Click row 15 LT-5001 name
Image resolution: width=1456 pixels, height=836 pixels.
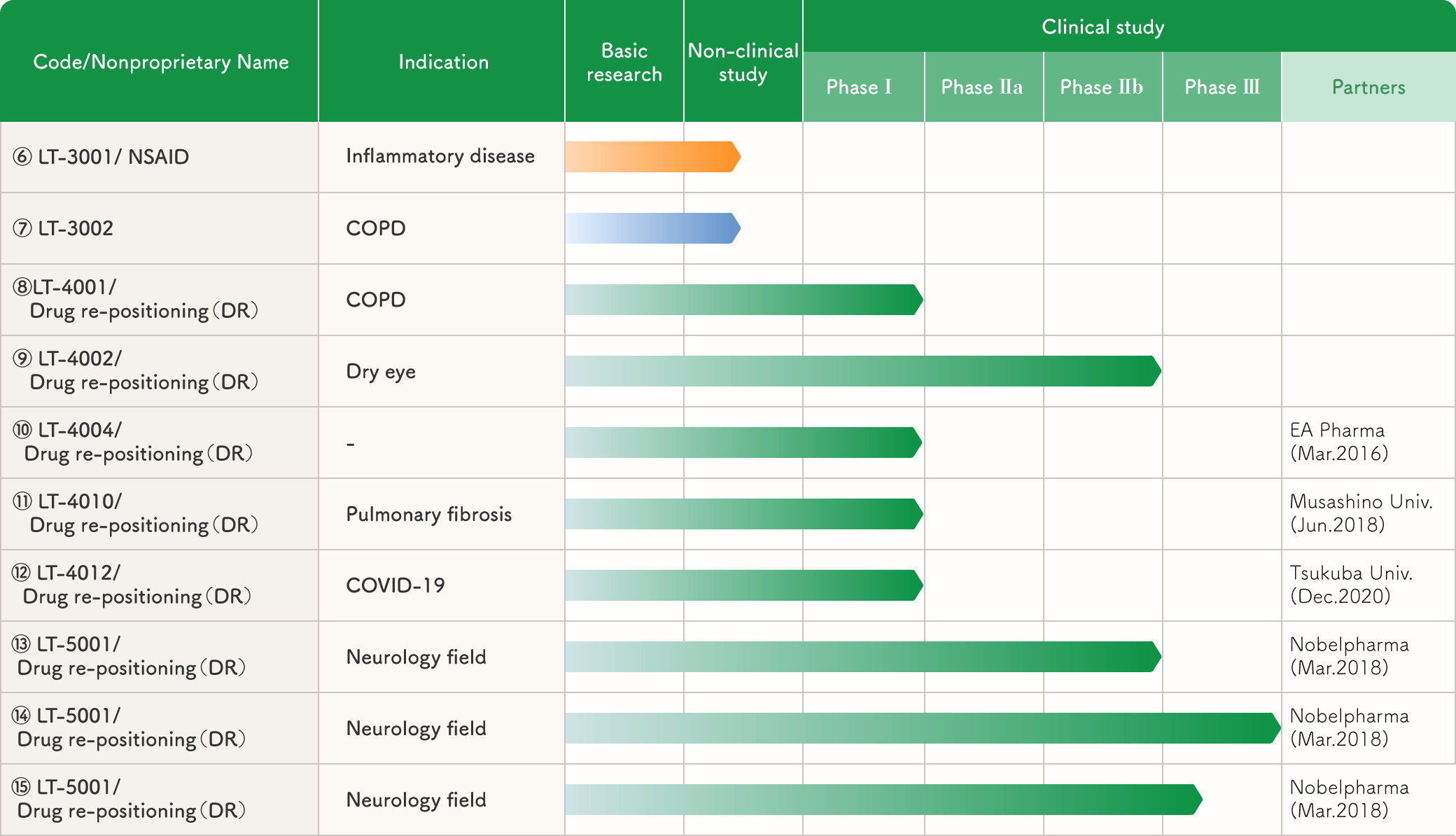129,799
